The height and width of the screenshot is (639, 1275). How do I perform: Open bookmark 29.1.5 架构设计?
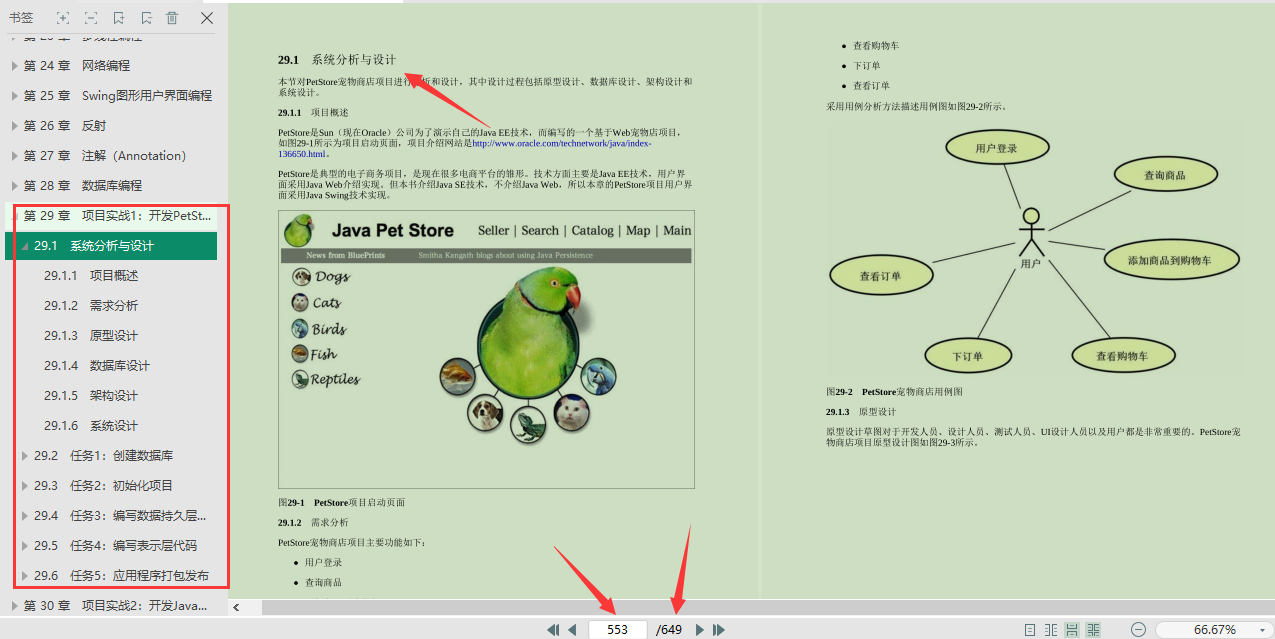(91, 396)
